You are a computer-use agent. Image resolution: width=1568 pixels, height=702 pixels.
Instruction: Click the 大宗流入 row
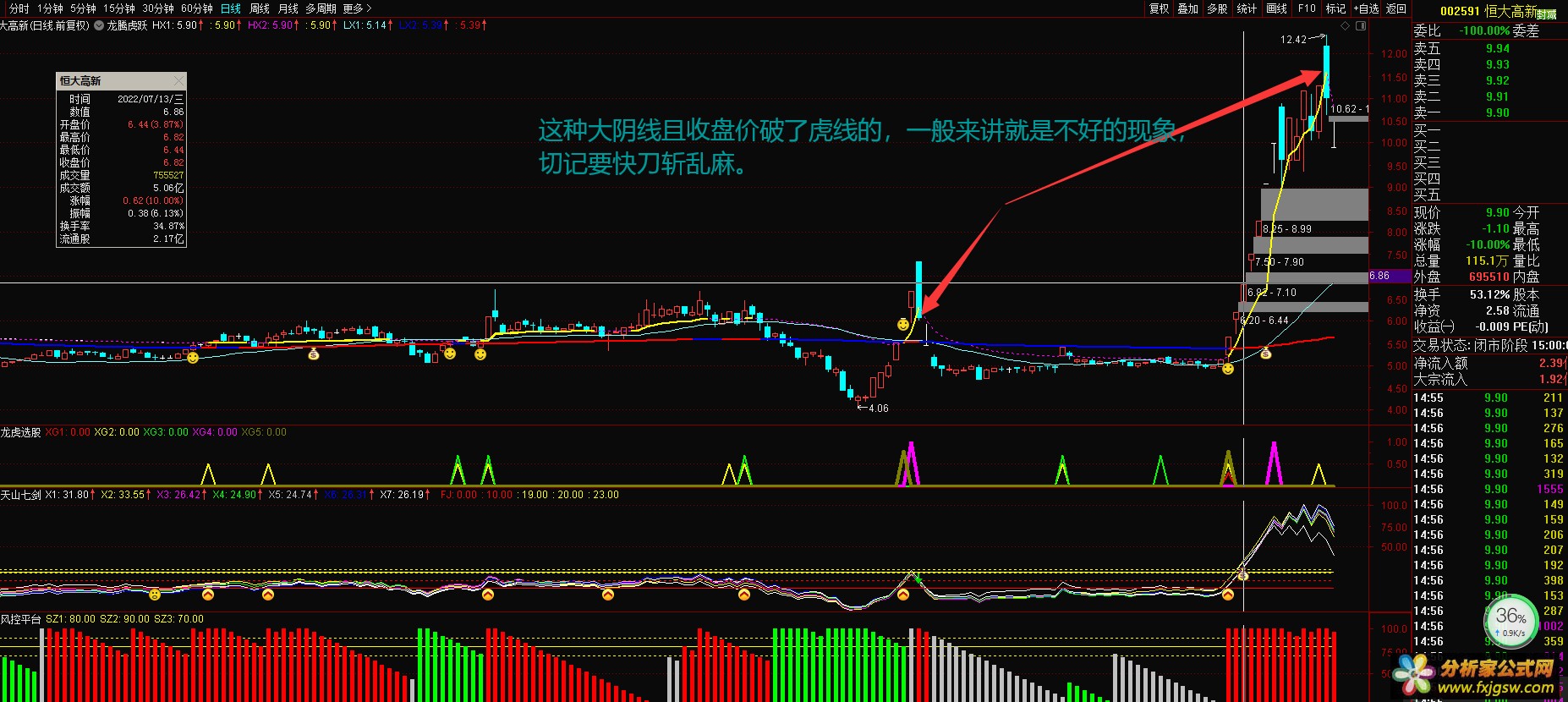[x=1489, y=380]
